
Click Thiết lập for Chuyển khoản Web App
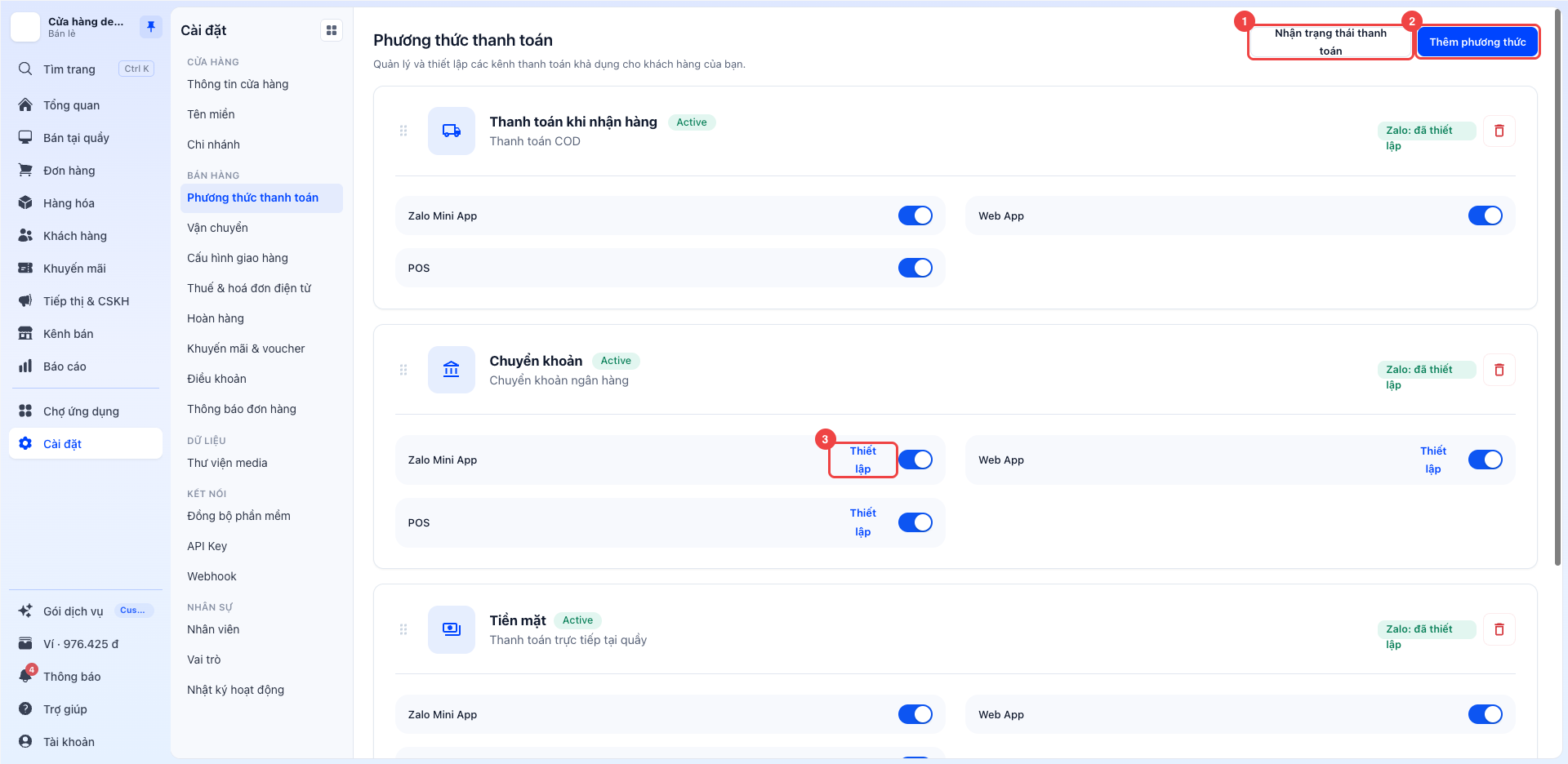pyautogui.click(x=1433, y=460)
